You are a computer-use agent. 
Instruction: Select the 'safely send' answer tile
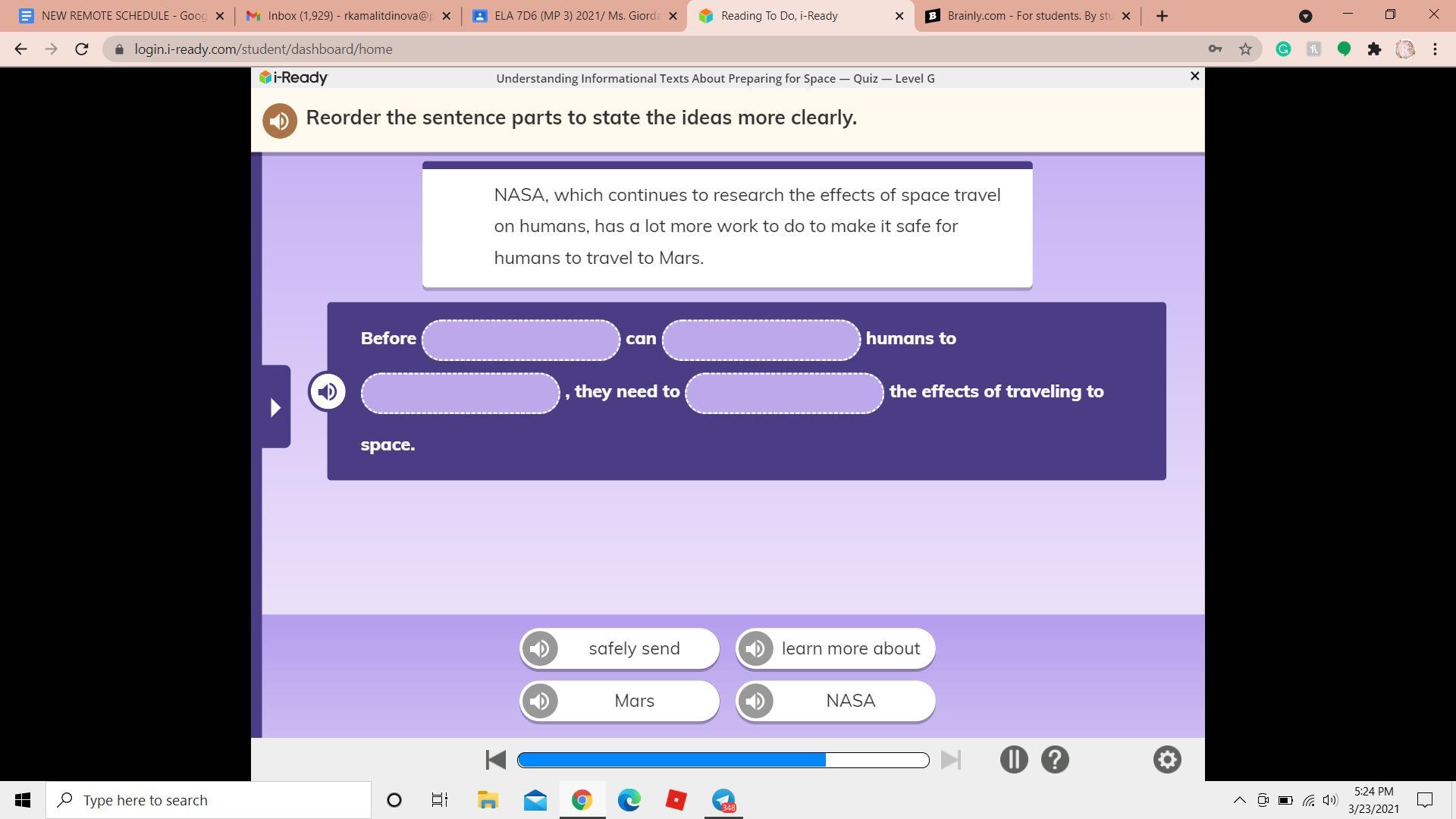634,649
